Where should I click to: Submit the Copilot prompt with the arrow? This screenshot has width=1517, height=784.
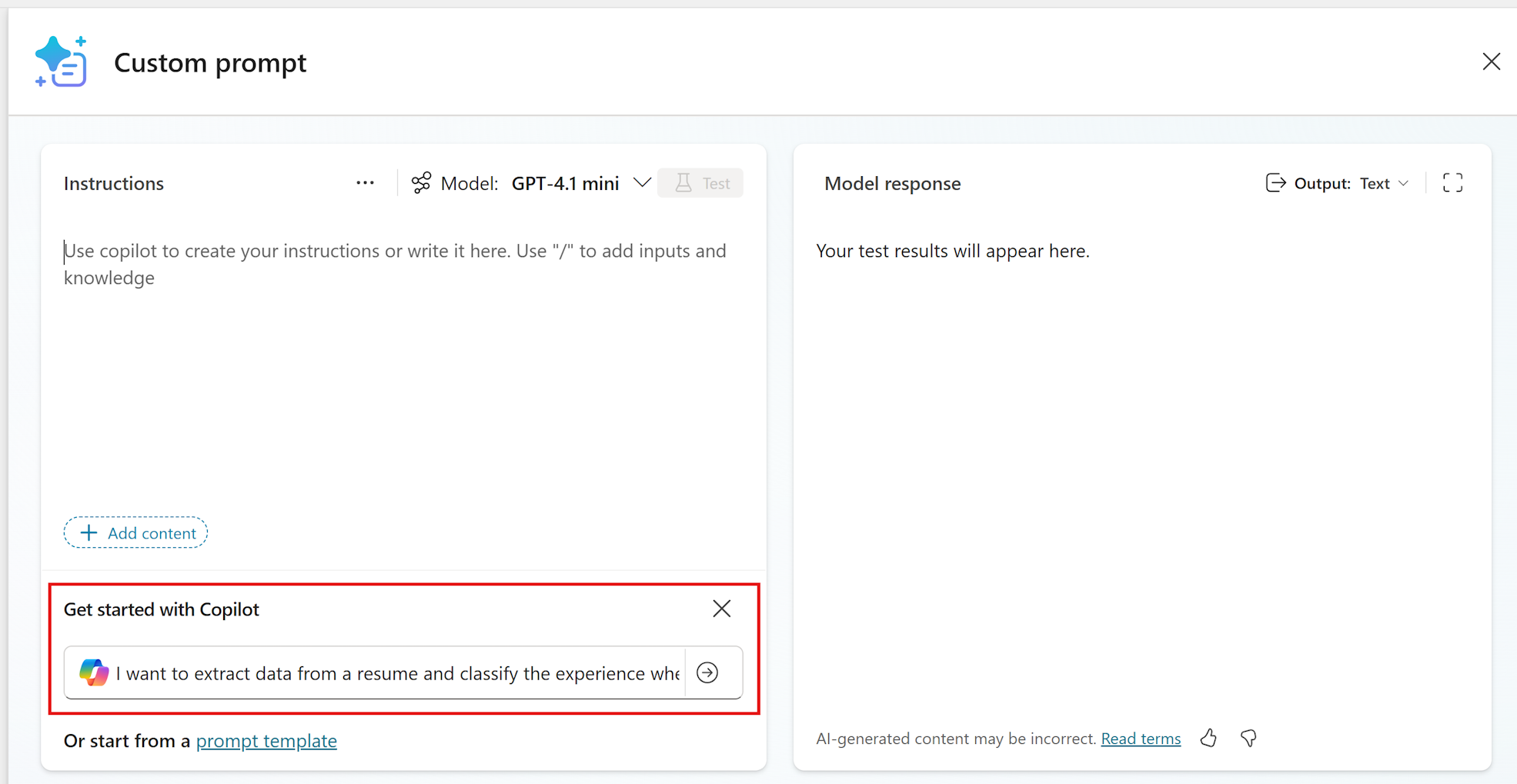tap(707, 672)
